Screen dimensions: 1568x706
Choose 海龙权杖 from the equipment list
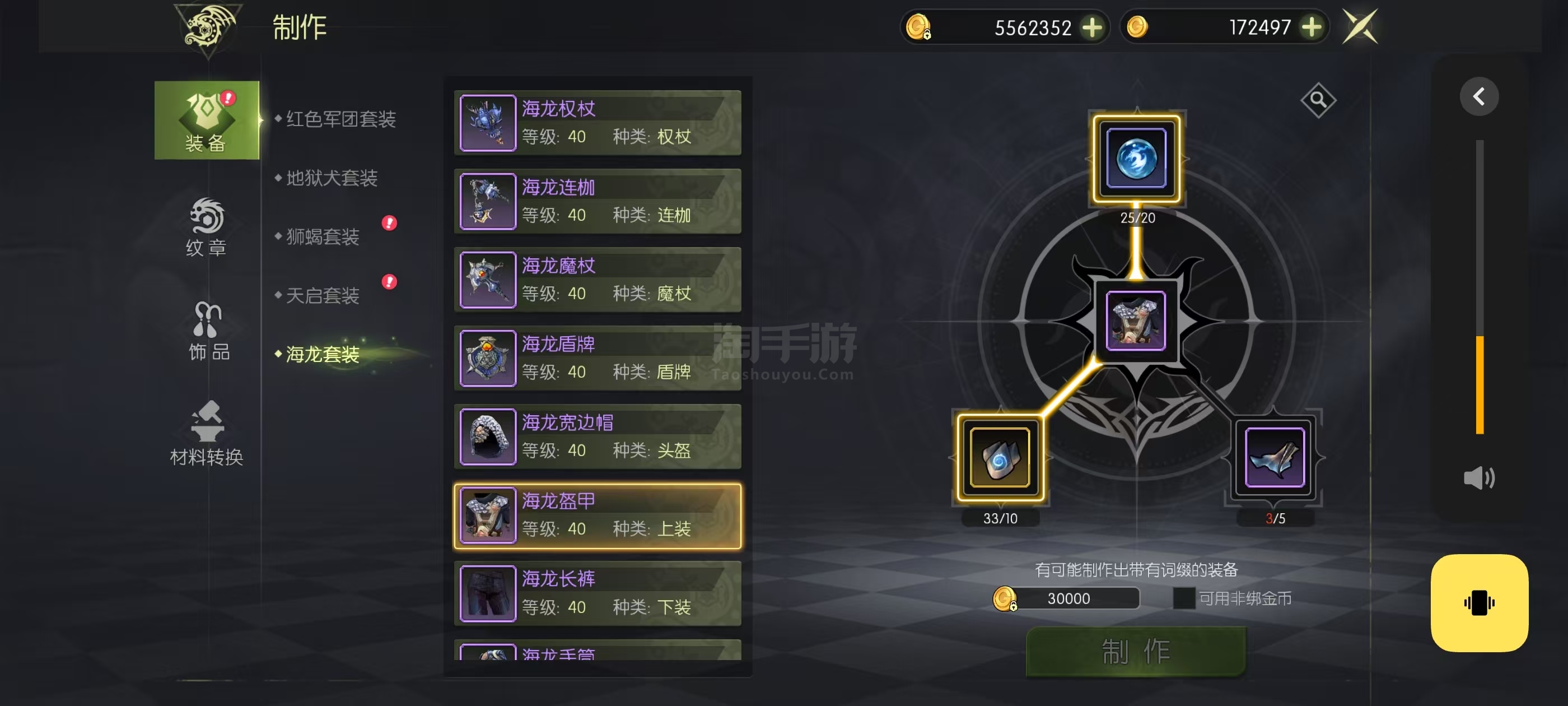coord(598,123)
